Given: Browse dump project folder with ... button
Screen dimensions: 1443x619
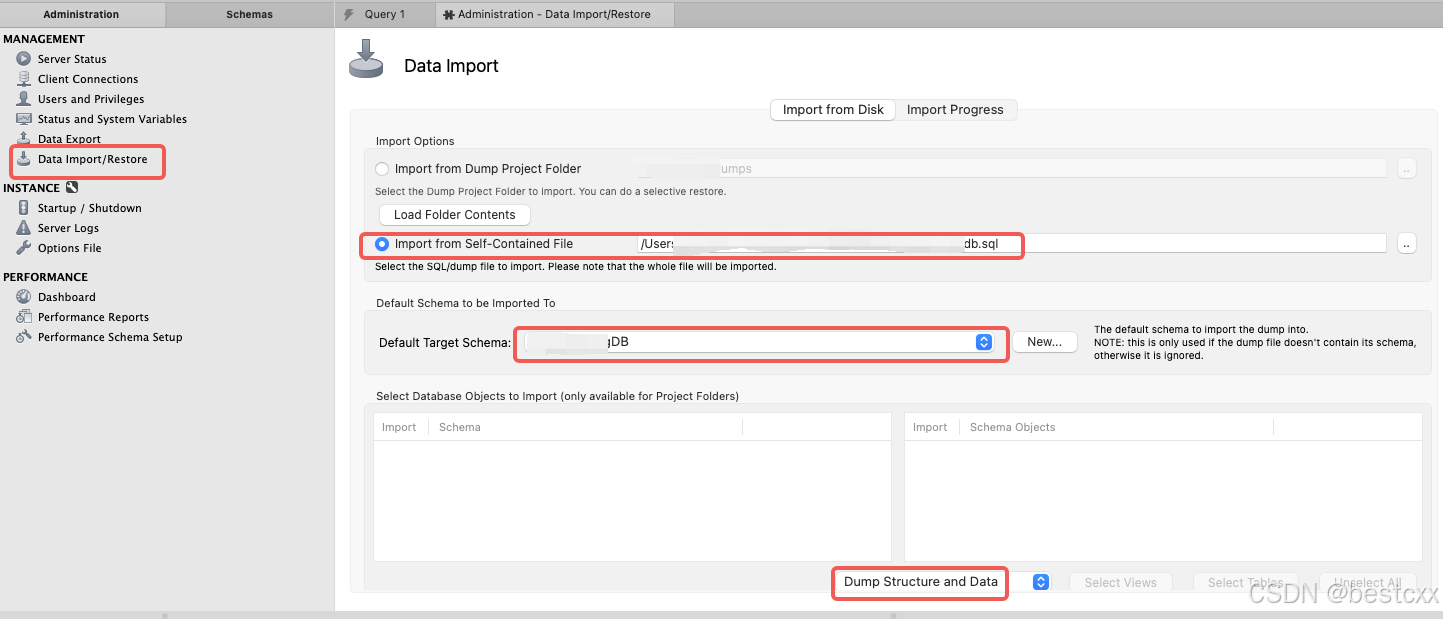Looking at the screenshot, I should point(1407,169).
